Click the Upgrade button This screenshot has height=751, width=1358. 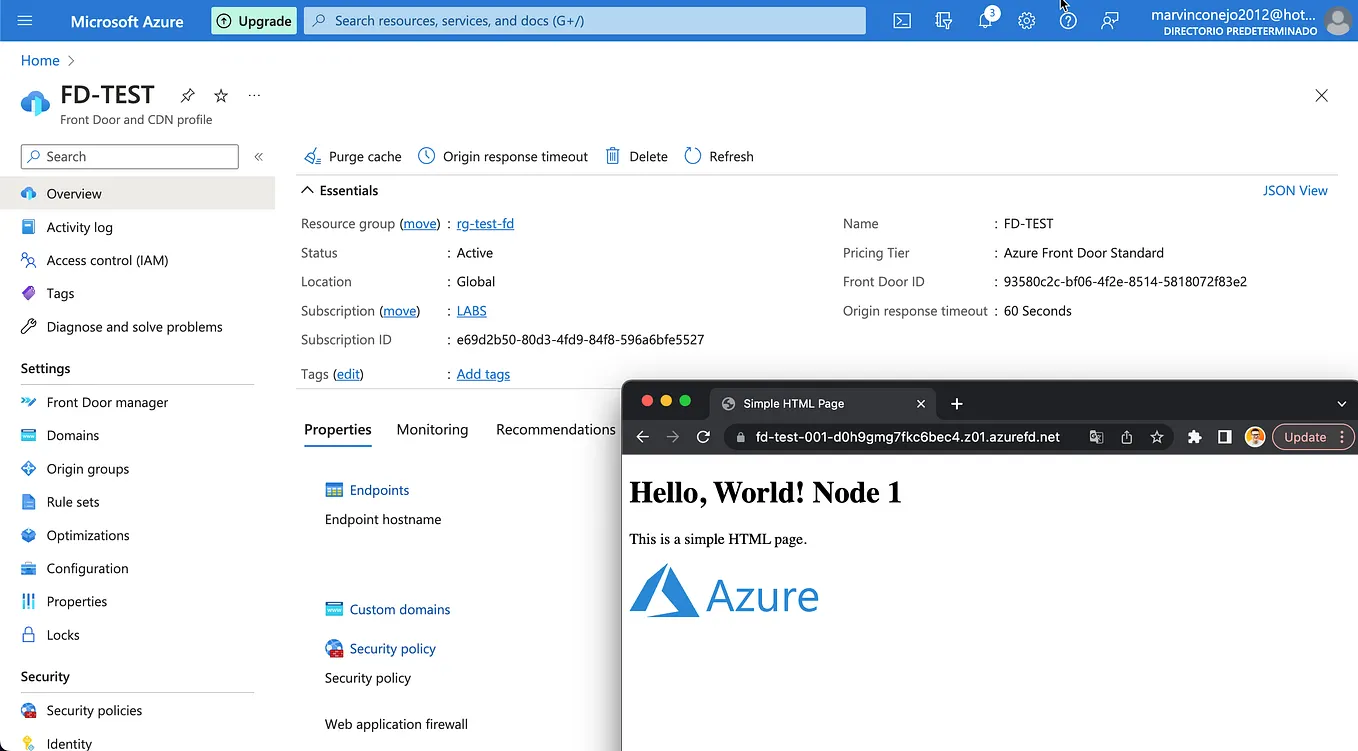(253, 20)
